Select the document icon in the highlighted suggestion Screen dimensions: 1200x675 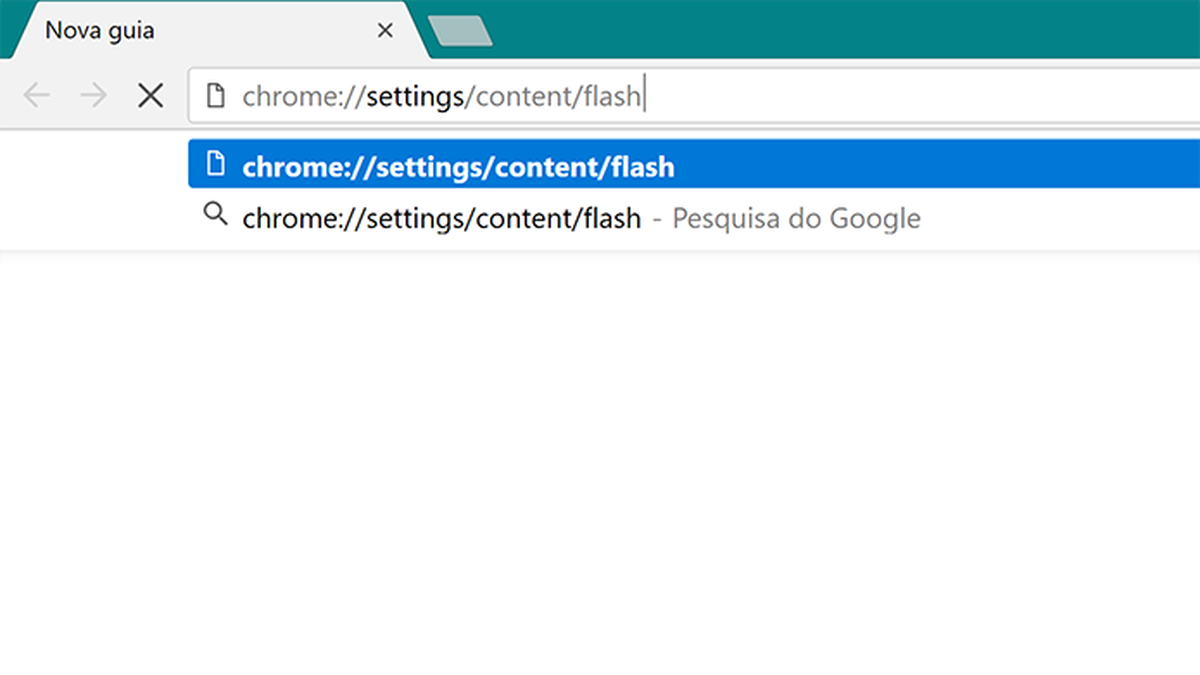213,164
